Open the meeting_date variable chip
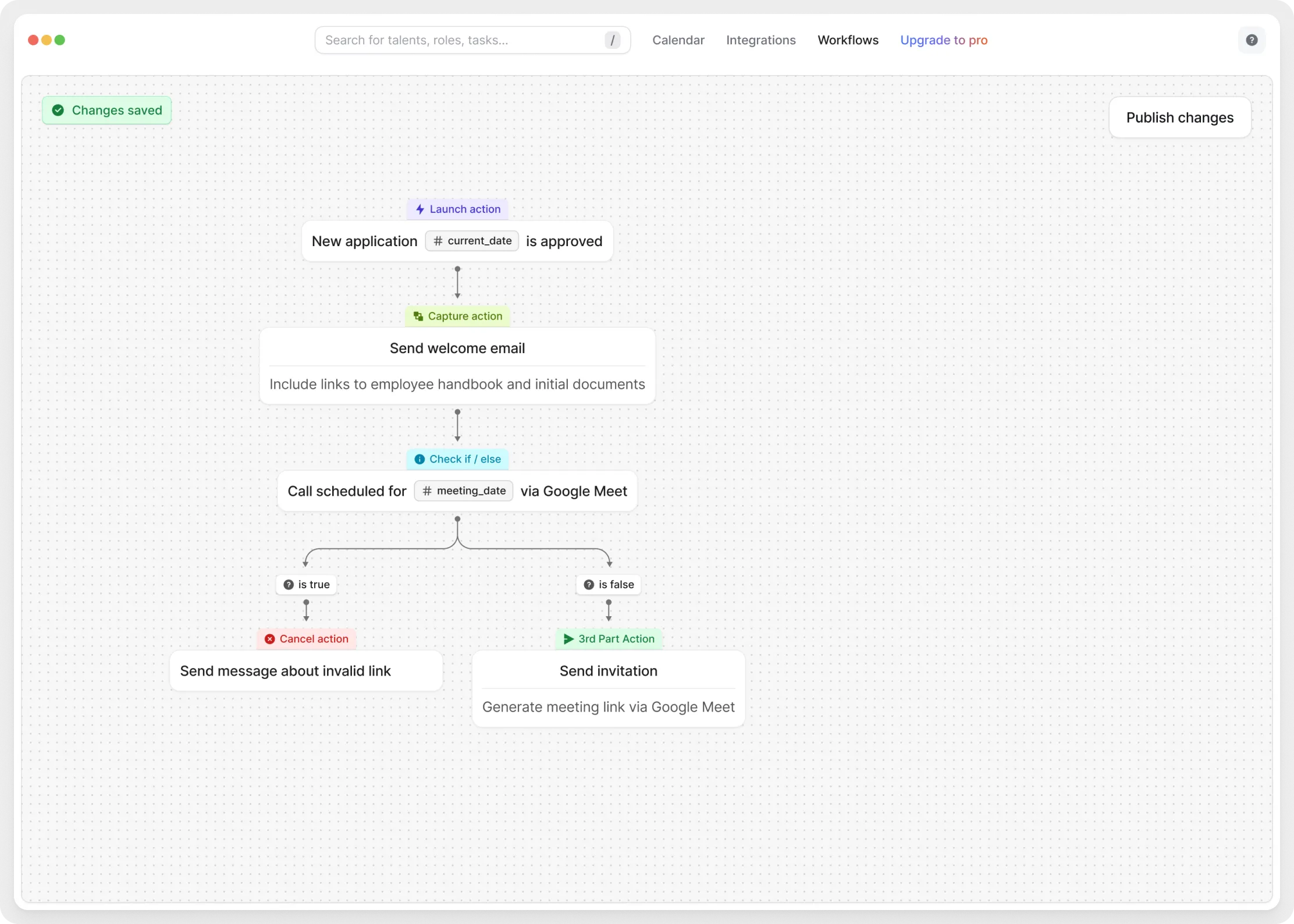The width and height of the screenshot is (1294, 924). pos(464,491)
